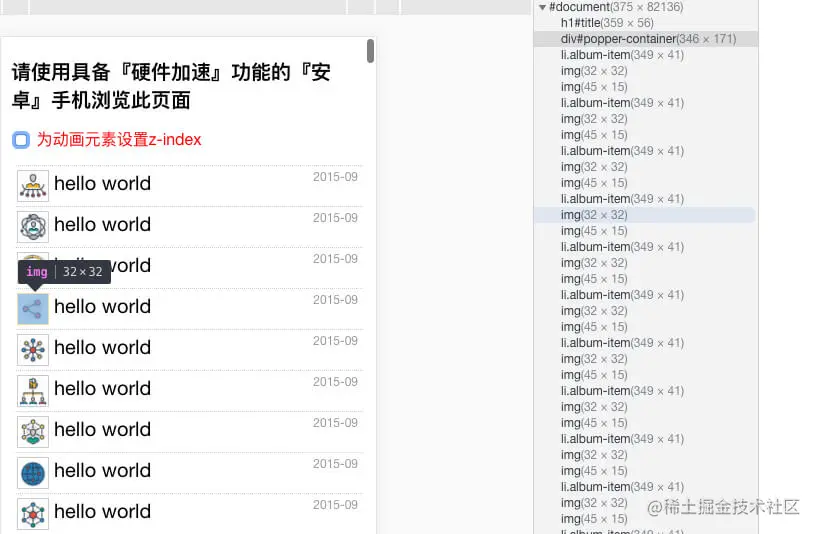The height and width of the screenshot is (534, 817).
Task: Click the blue globe icon
Action: coord(33,473)
